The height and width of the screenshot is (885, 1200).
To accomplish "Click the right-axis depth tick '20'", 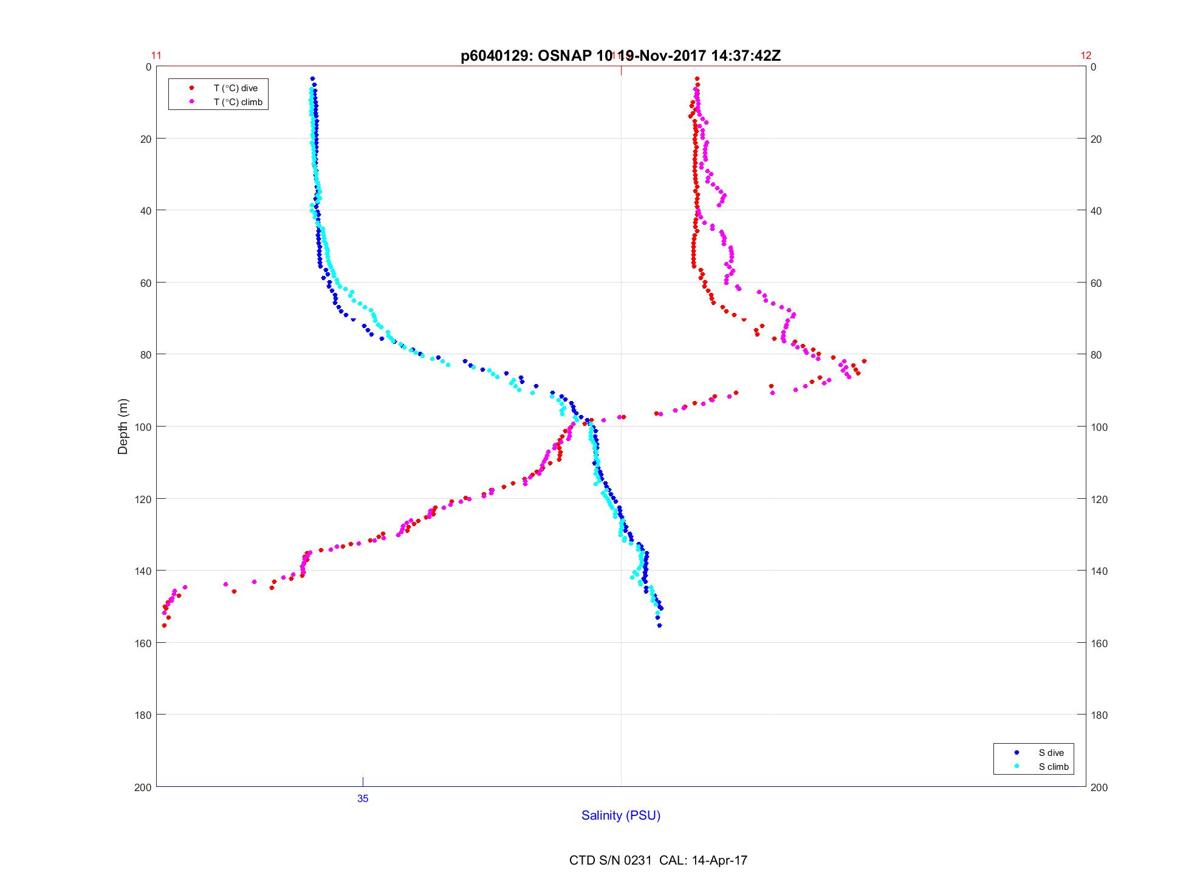I will click(1097, 139).
